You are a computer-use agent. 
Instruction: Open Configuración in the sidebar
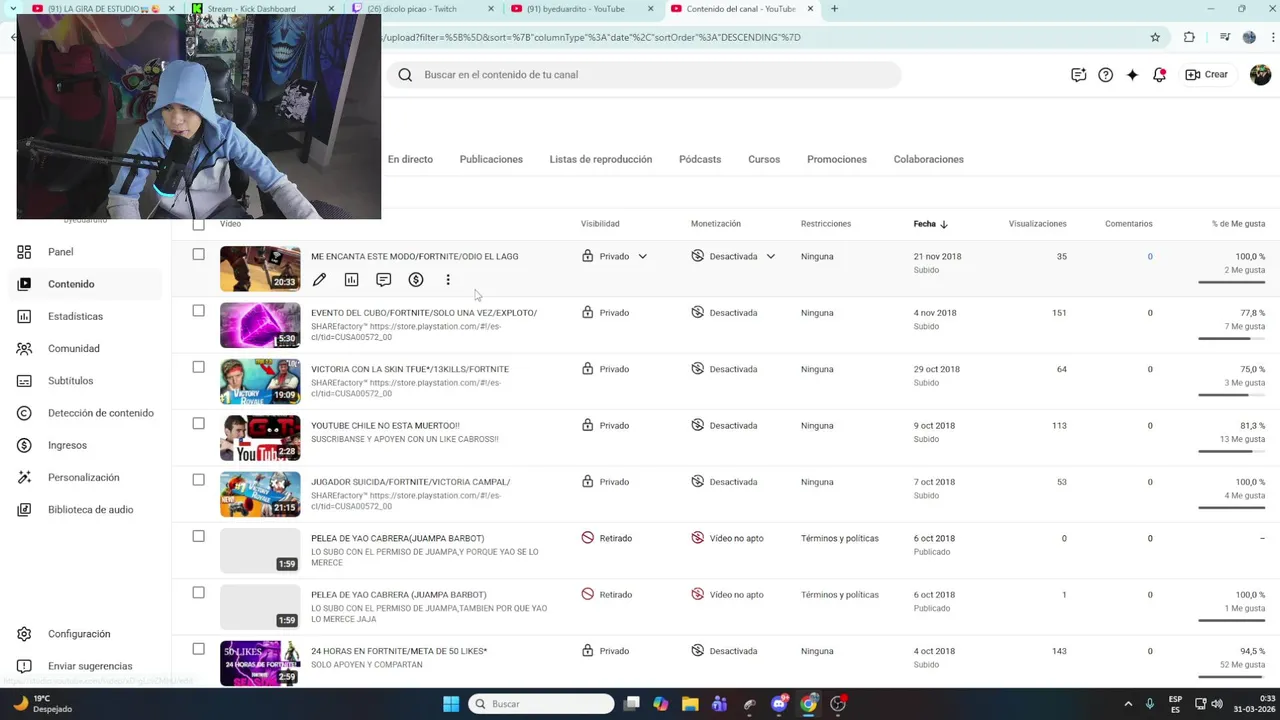78,634
